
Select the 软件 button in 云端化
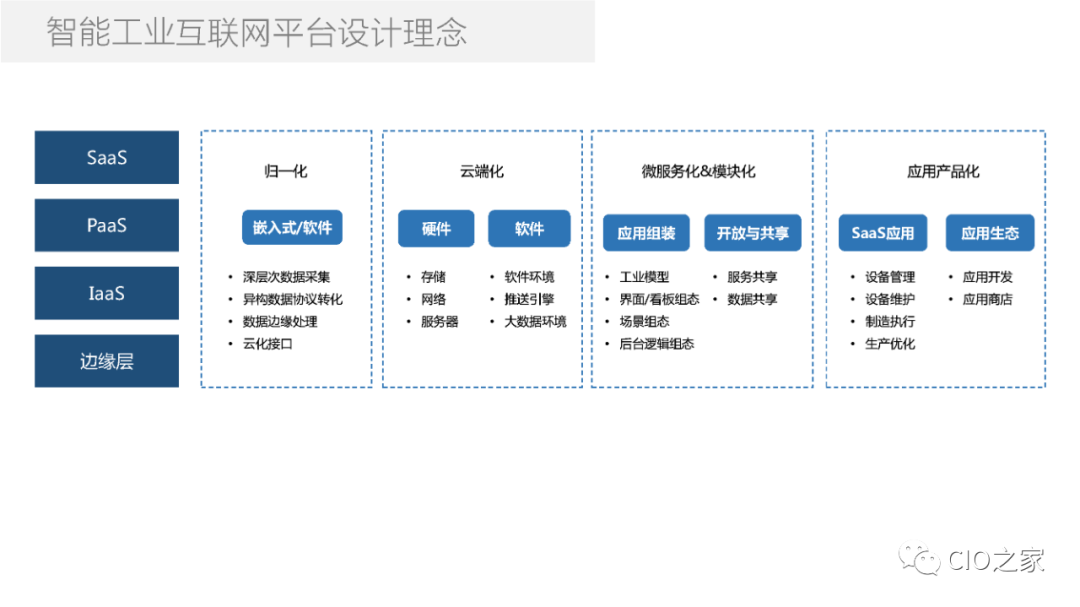tap(529, 228)
